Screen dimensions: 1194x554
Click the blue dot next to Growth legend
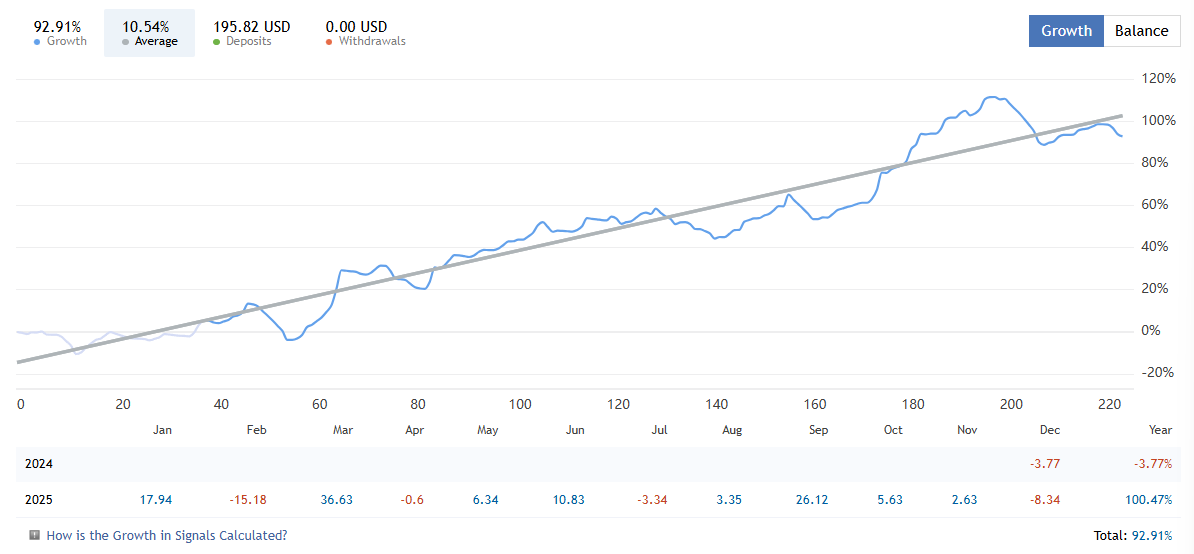pos(37,42)
